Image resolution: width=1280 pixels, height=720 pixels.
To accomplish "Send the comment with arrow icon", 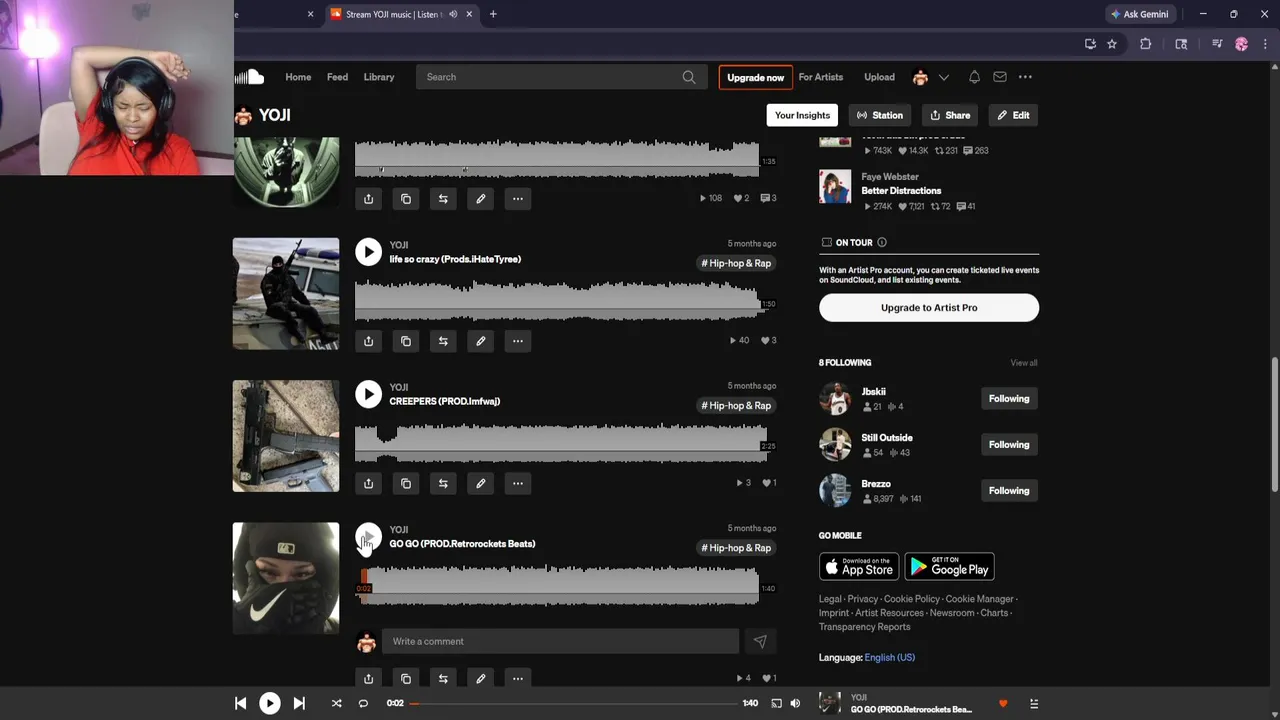I will pyautogui.click(x=760, y=642).
